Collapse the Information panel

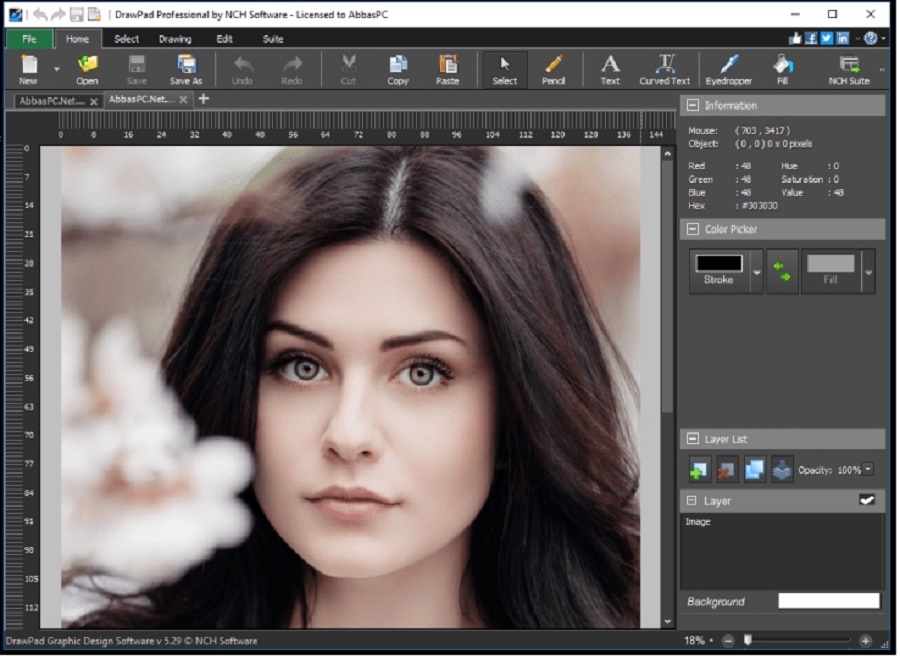click(x=691, y=105)
